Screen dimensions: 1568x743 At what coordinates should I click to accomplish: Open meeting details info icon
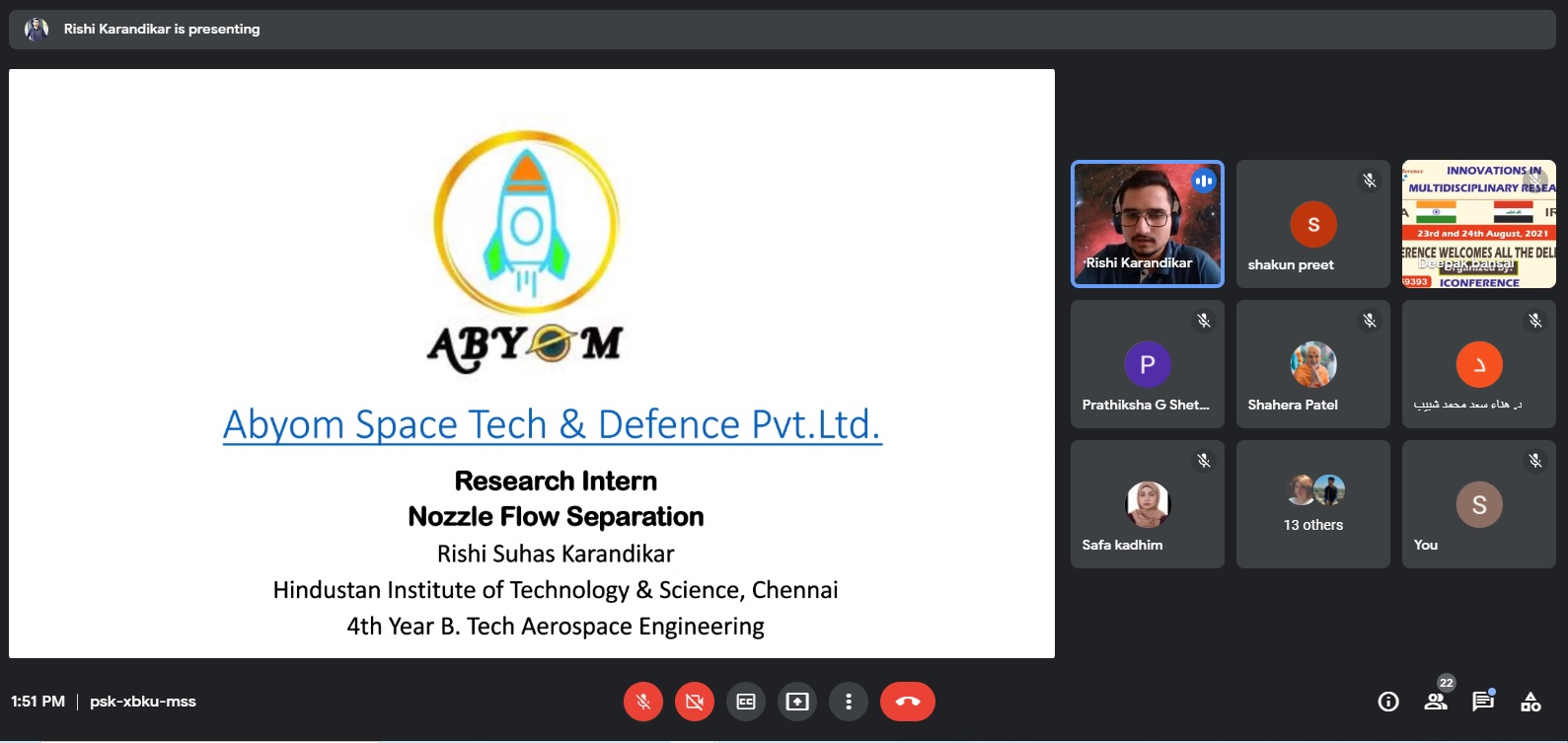[1388, 702]
